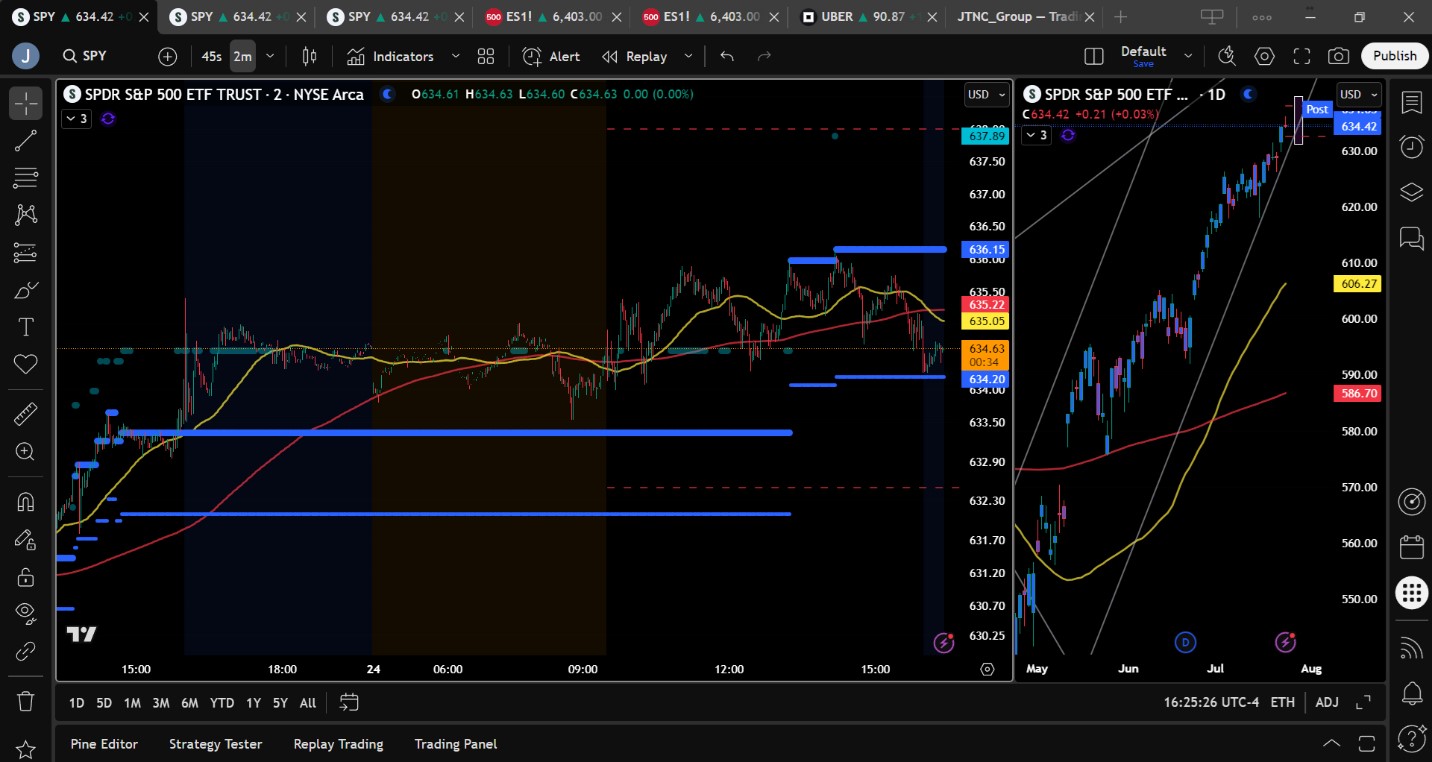The image size is (1432, 762).
Task: Select the XABCD pattern tool
Action: [x=26, y=215]
